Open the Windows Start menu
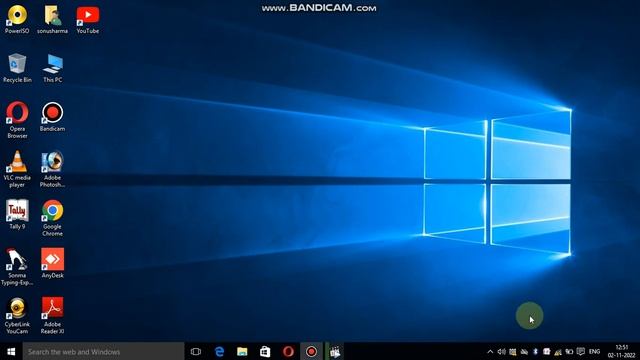 click(11, 351)
